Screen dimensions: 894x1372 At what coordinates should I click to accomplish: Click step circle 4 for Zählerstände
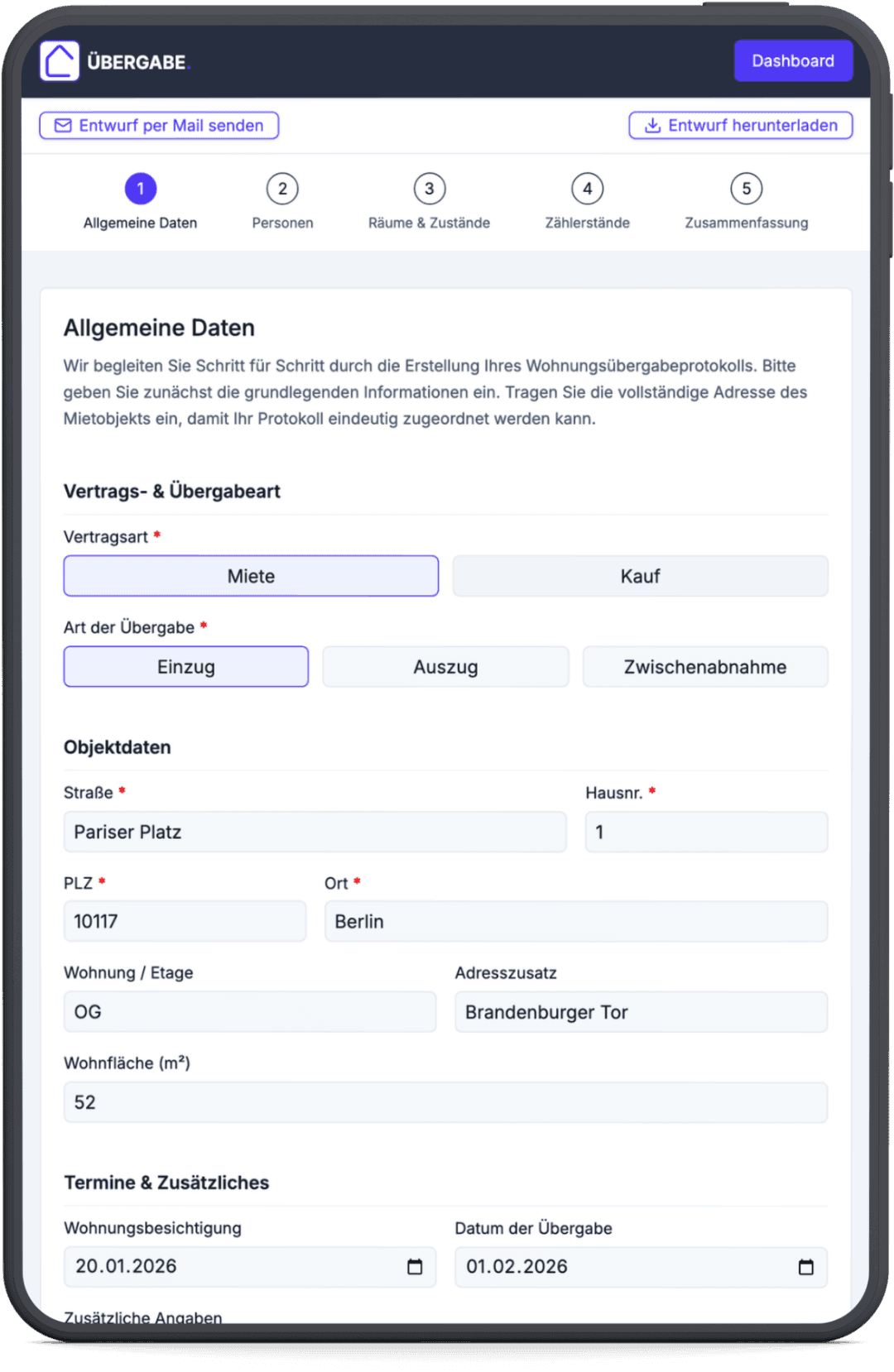pyautogui.click(x=587, y=189)
